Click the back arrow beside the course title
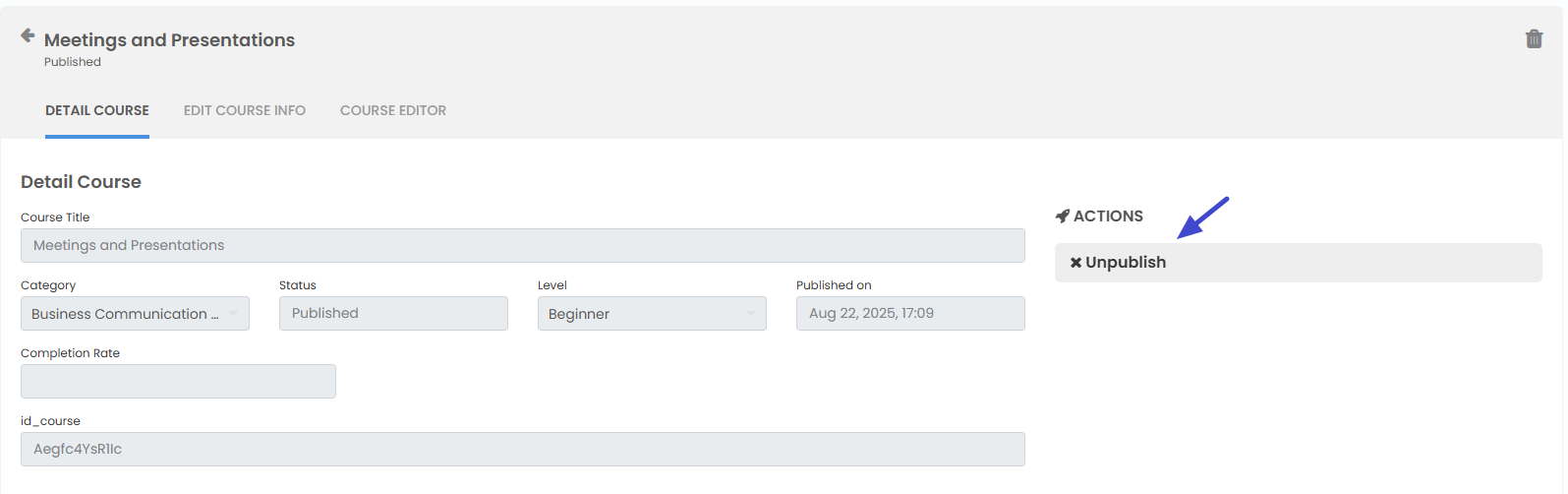Image resolution: width=1568 pixels, height=494 pixels. click(x=28, y=35)
